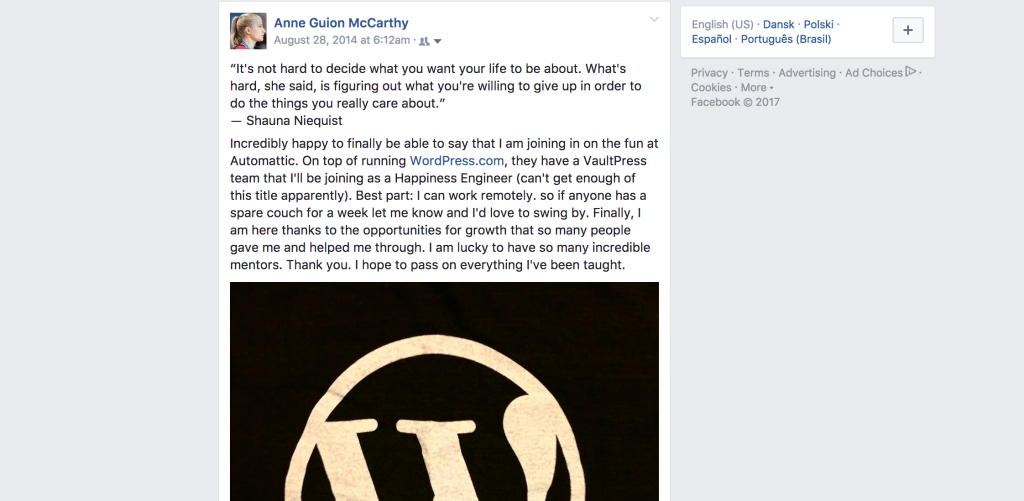Open the Privacy footer link

[x=709, y=73]
